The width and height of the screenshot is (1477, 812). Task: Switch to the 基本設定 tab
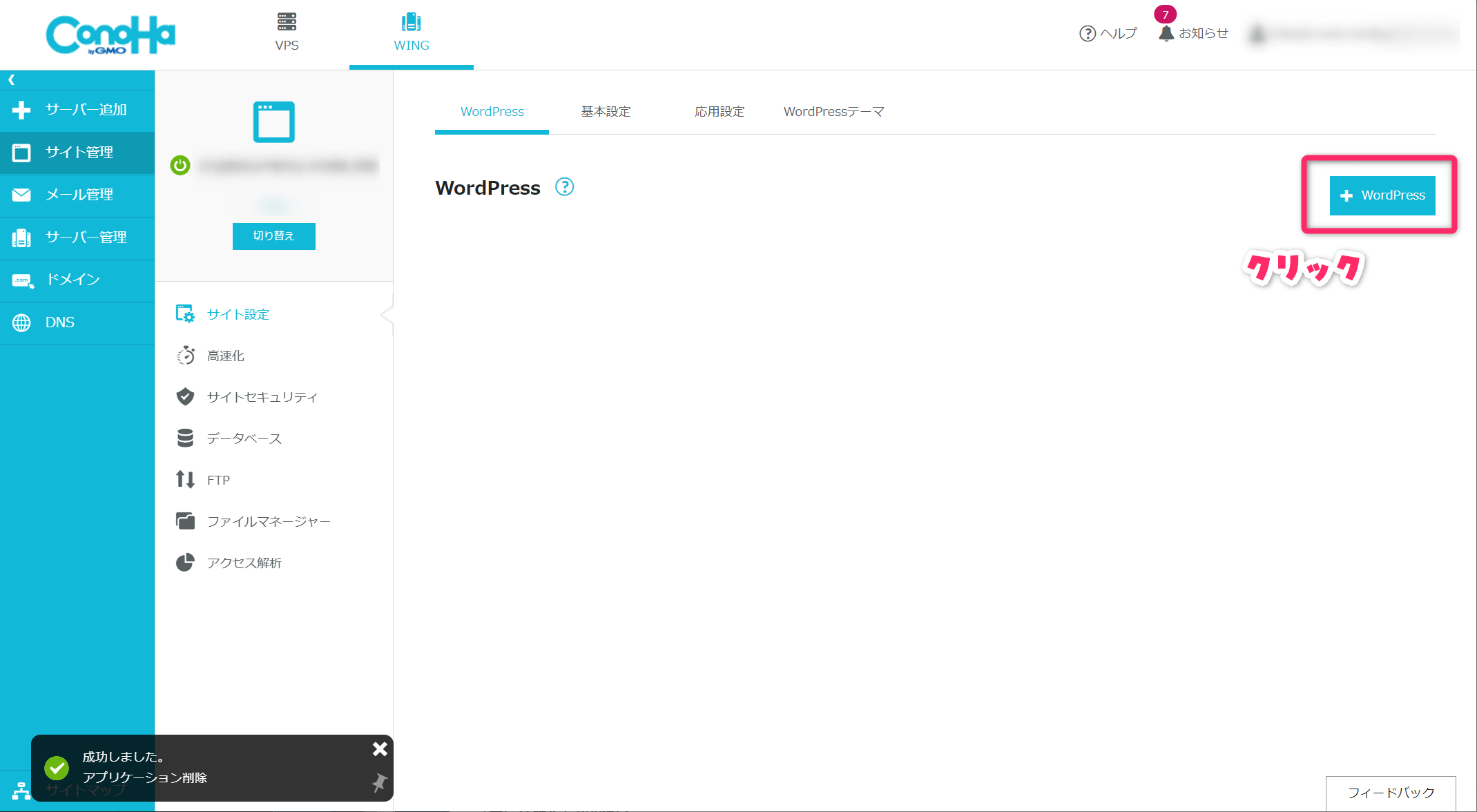coord(606,112)
